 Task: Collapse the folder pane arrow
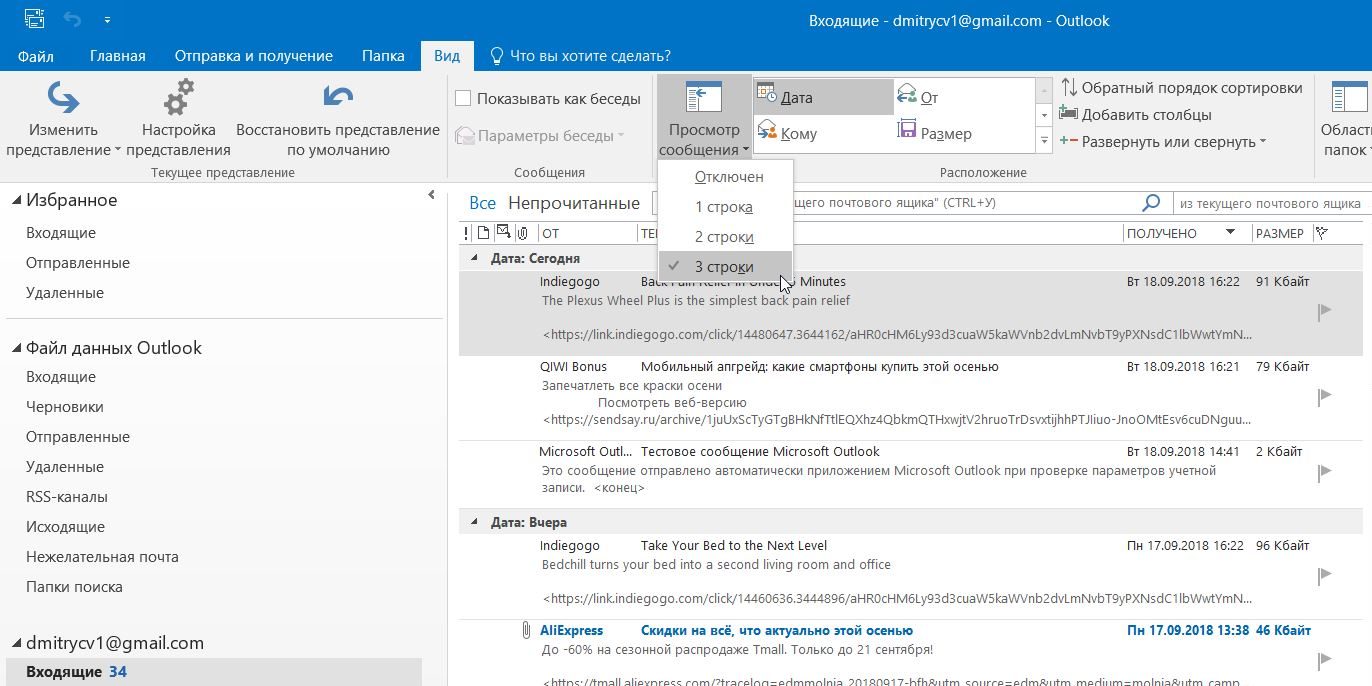[x=431, y=195]
